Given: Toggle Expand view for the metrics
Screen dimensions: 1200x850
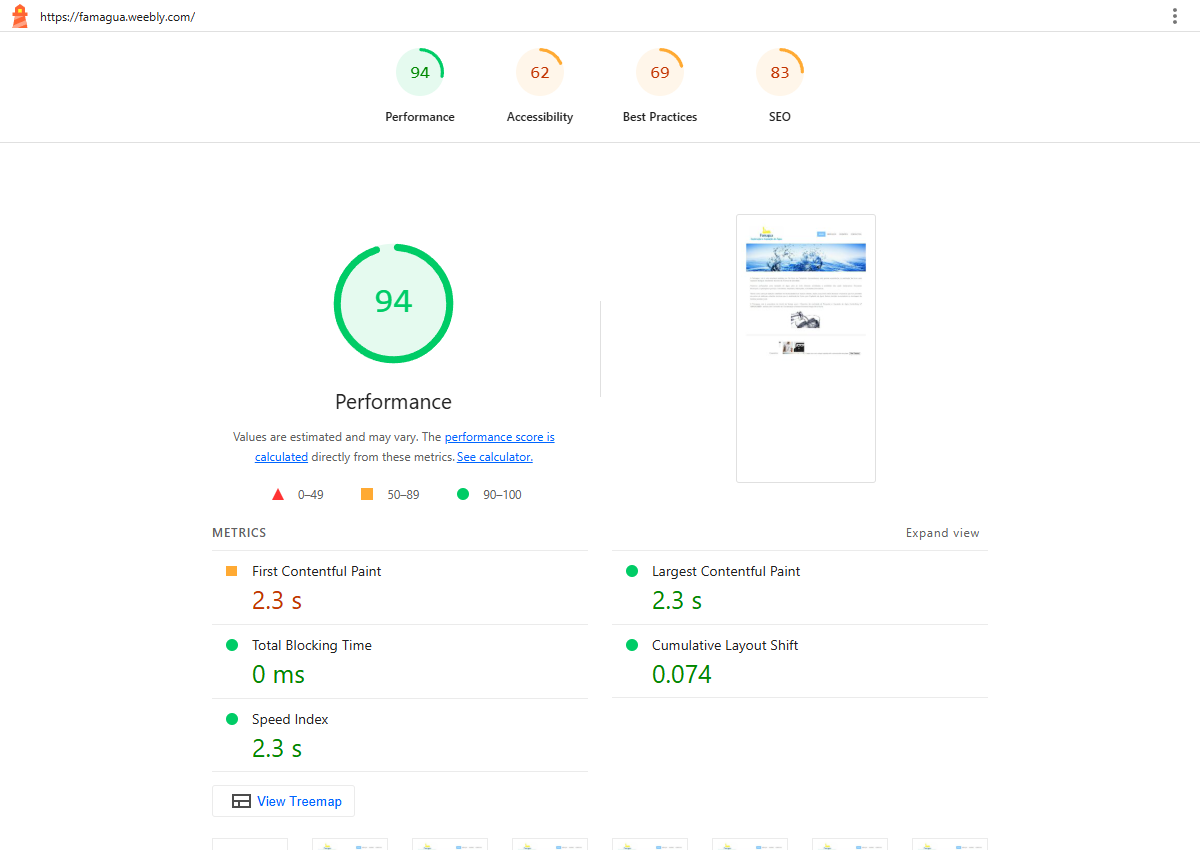Looking at the screenshot, I should pyautogui.click(x=943, y=533).
